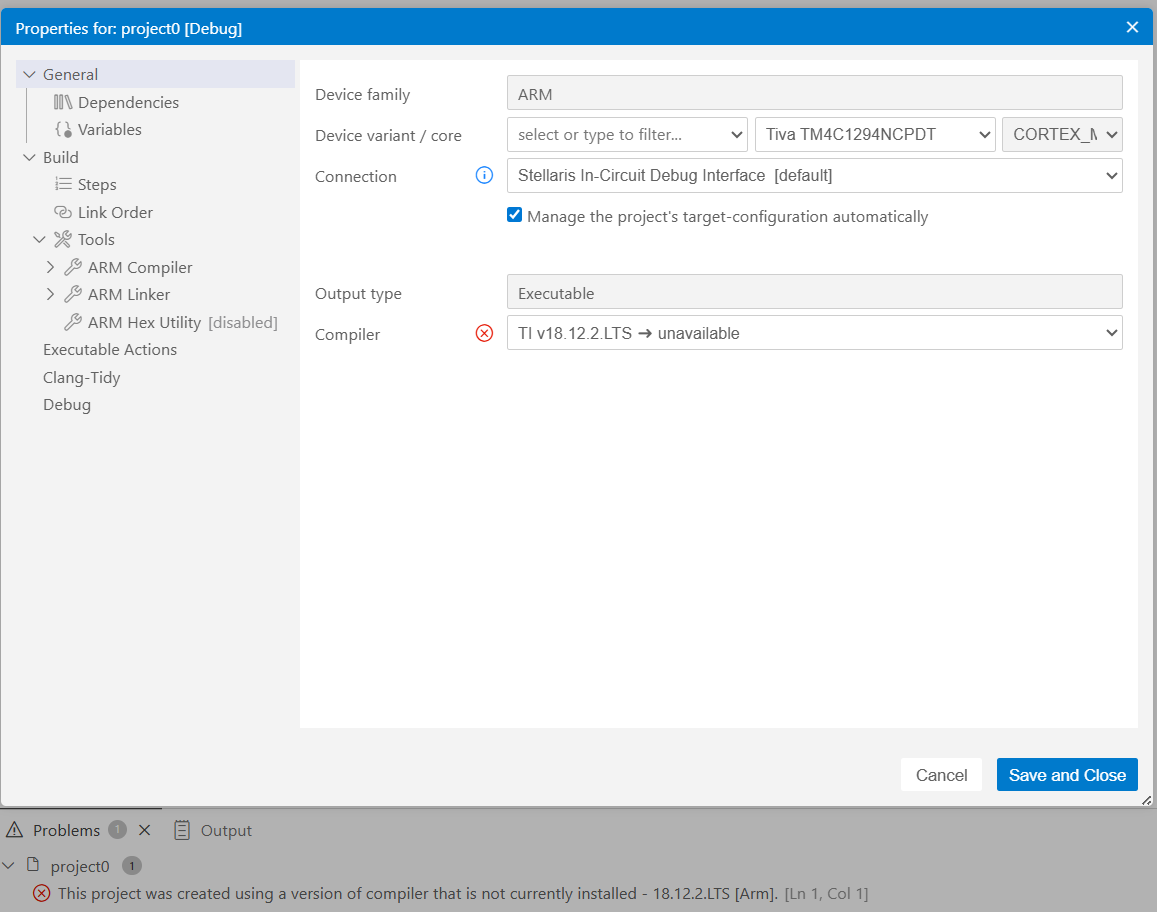
Task: Click the Compiler error icon
Action: click(484, 334)
